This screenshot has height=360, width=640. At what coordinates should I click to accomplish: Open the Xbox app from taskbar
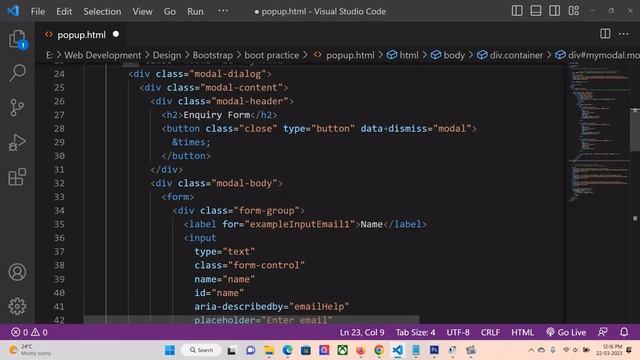point(342,350)
